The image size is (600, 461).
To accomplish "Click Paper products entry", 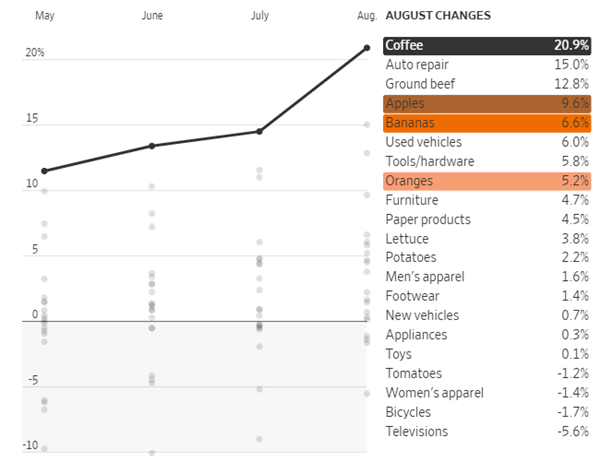I will click(481, 219).
